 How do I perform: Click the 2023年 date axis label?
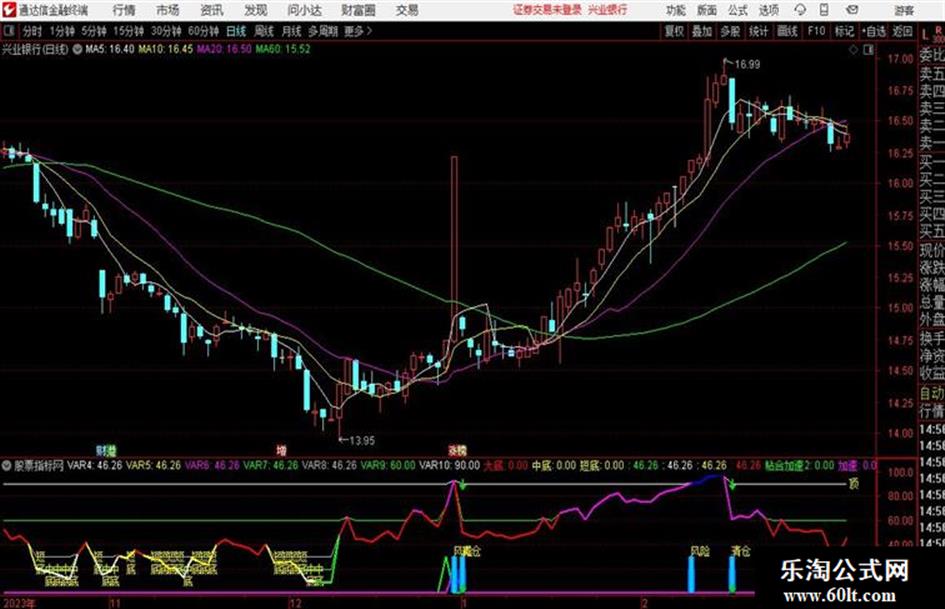click(19, 604)
